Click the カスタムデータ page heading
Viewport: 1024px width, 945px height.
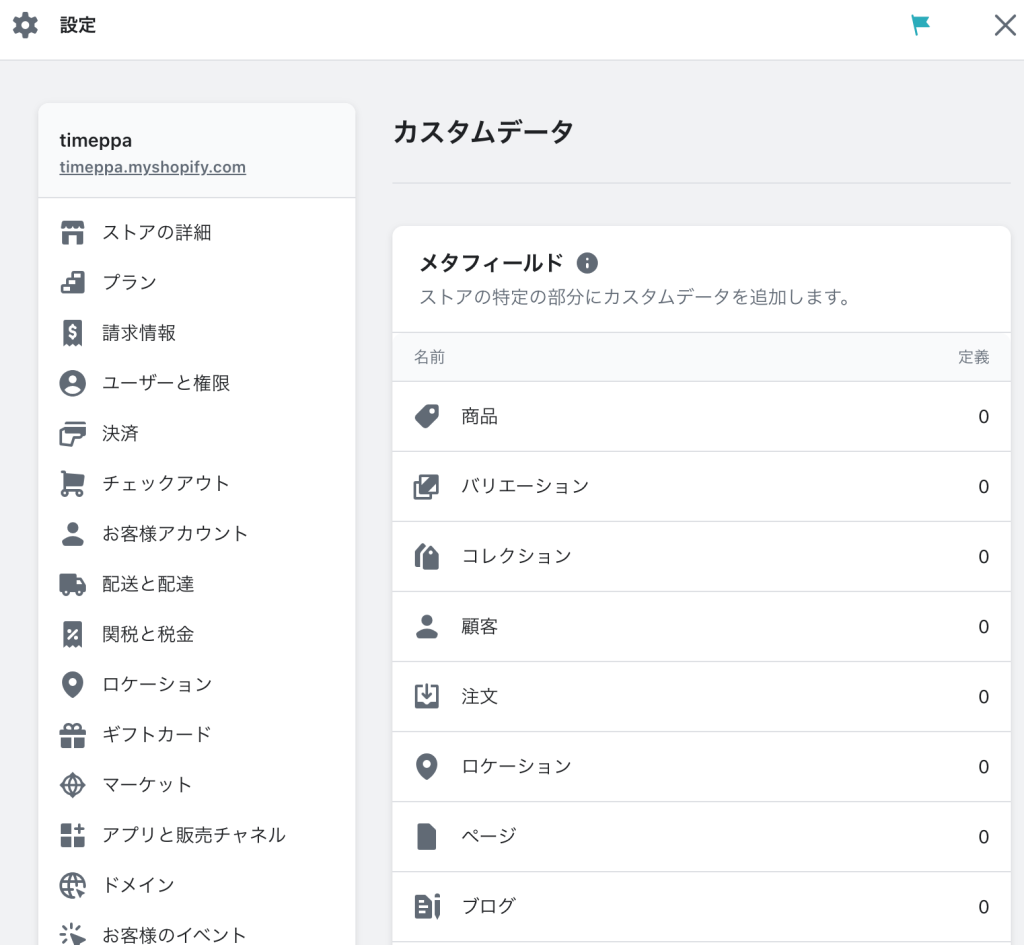click(483, 132)
